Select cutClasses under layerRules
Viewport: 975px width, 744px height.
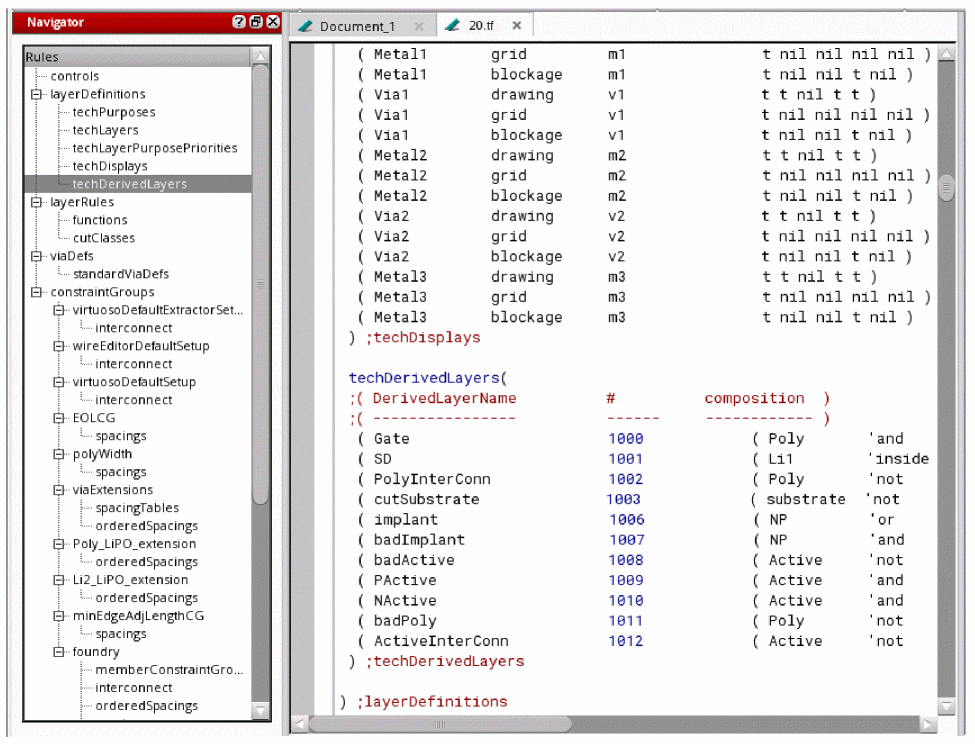pos(103,238)
